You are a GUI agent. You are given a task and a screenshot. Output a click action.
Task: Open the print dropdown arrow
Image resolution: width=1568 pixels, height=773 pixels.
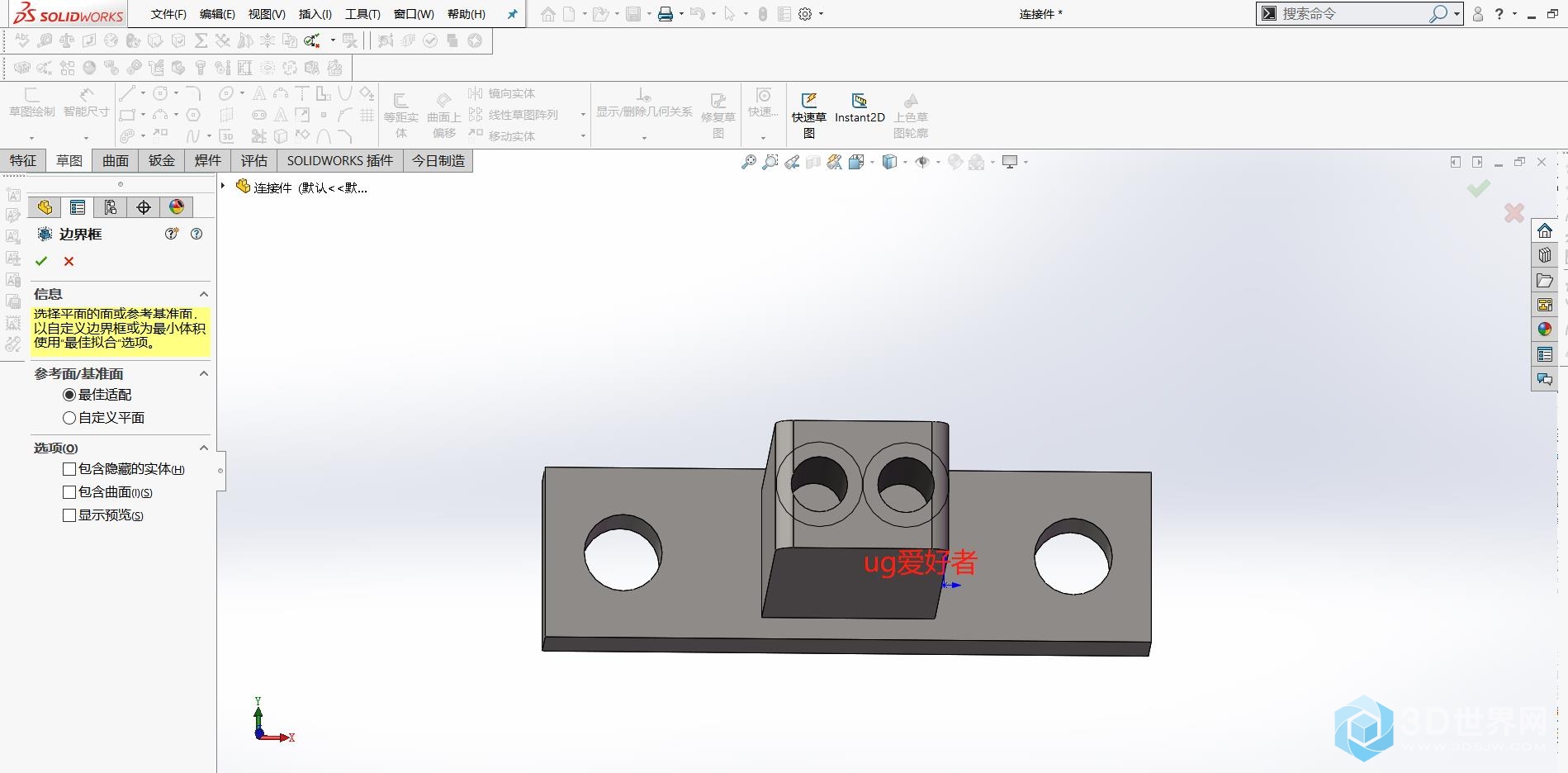[681, 14]
